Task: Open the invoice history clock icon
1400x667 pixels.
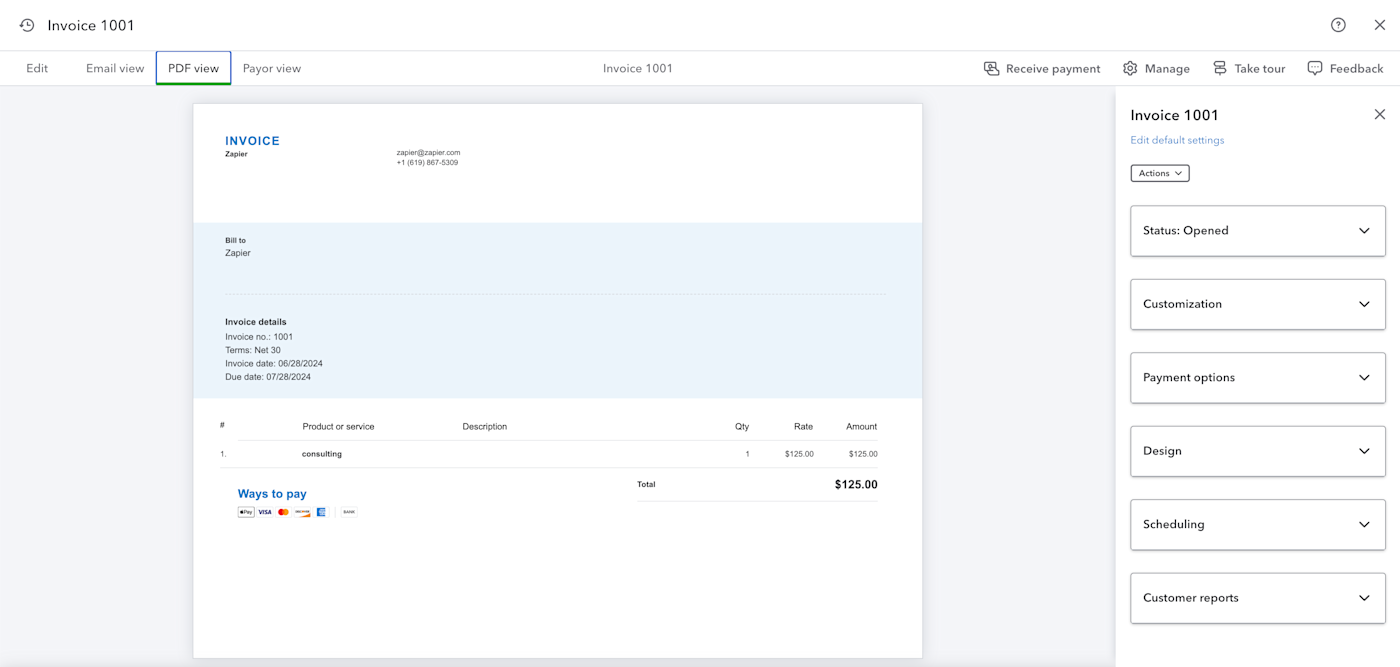Action: click(27, 25)
